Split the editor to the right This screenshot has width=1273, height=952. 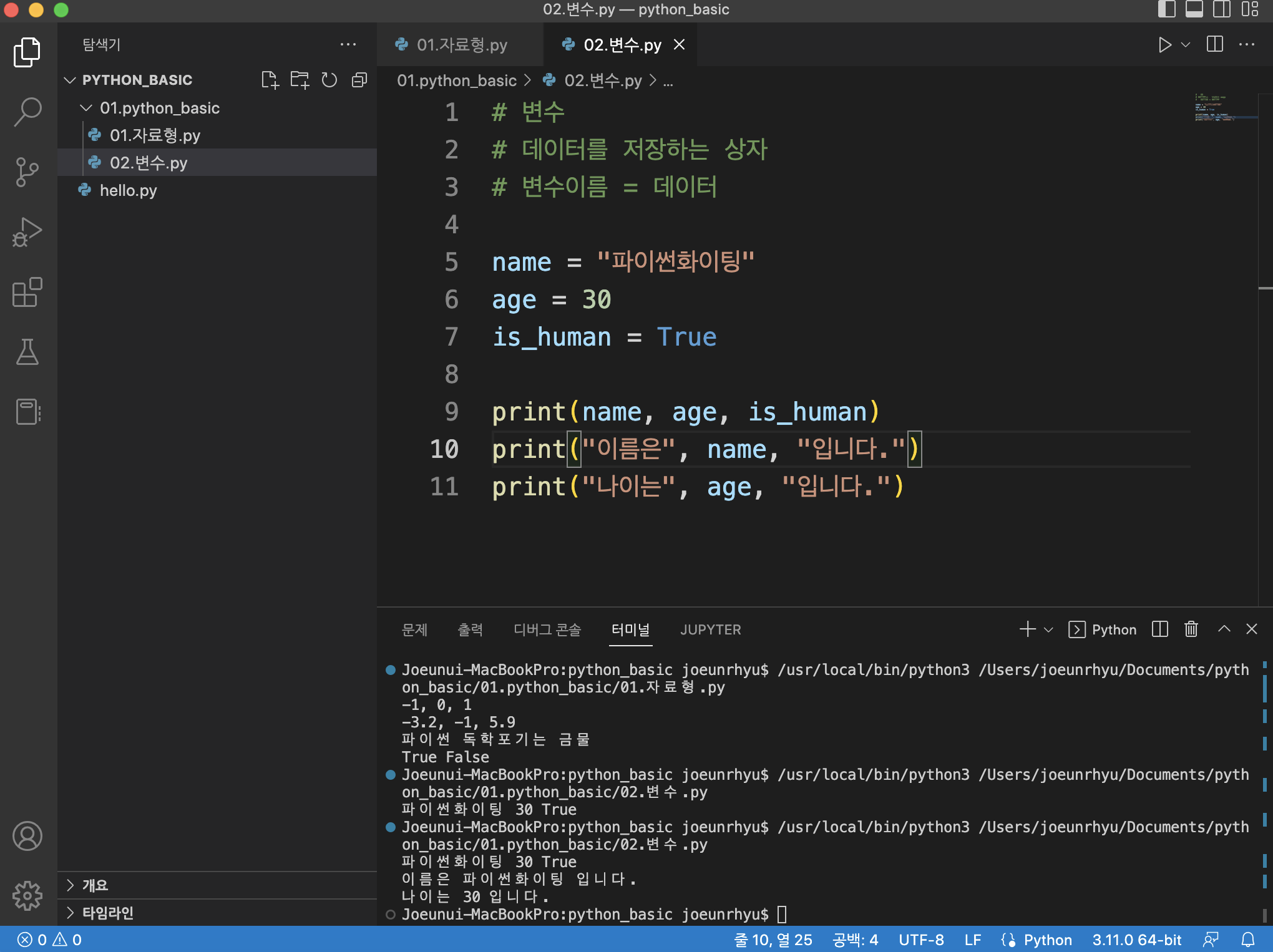point(1215,44)
